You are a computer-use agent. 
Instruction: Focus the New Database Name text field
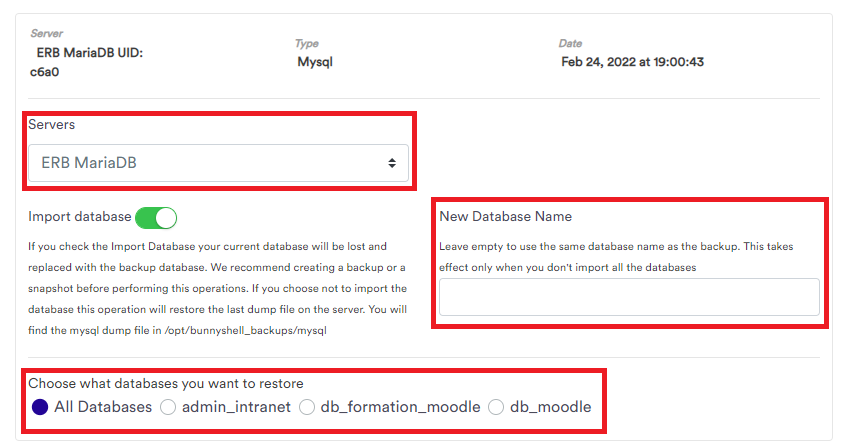[629, 297]
